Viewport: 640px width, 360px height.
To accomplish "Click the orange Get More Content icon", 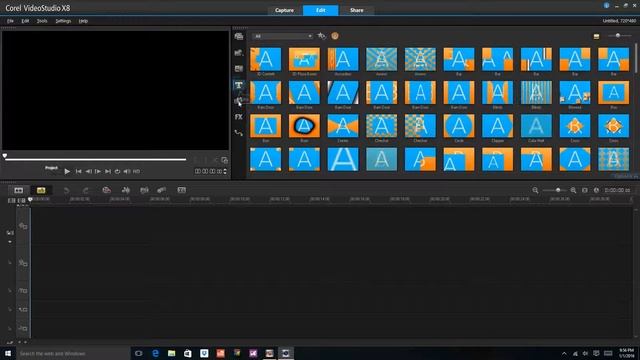I will point(335,36).
